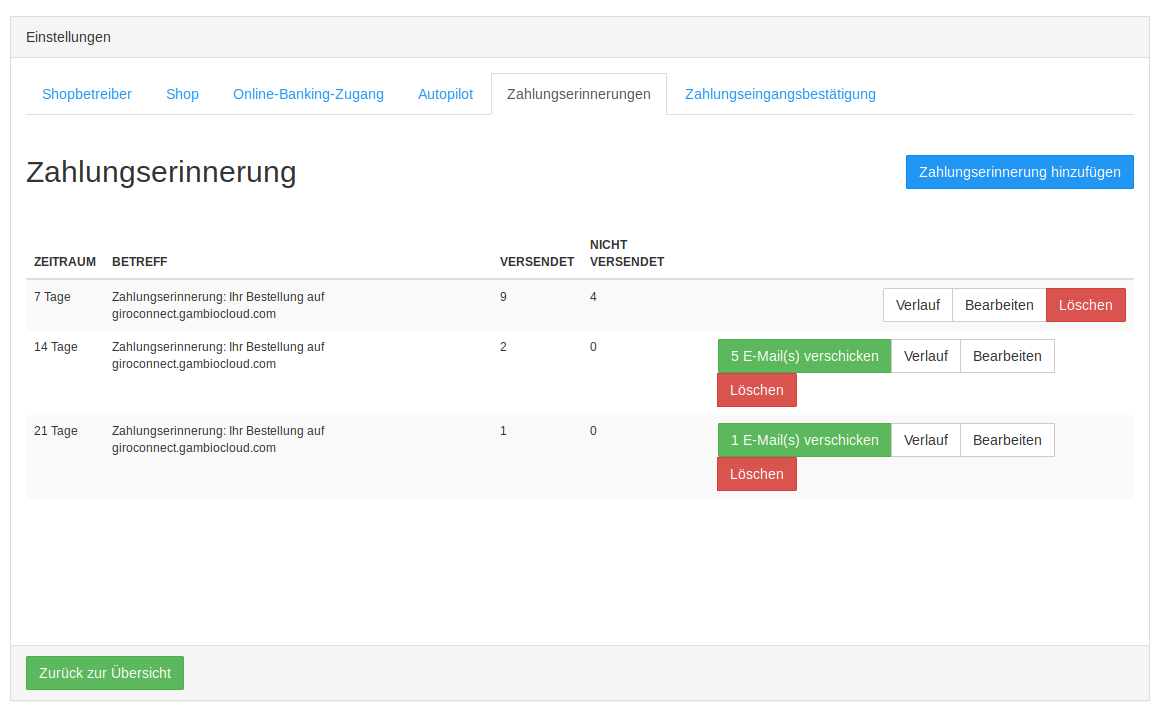Screen dimensions: 1165x718
Task: Open the Online-Banking-Zugang tab
Action: (308, 94)
